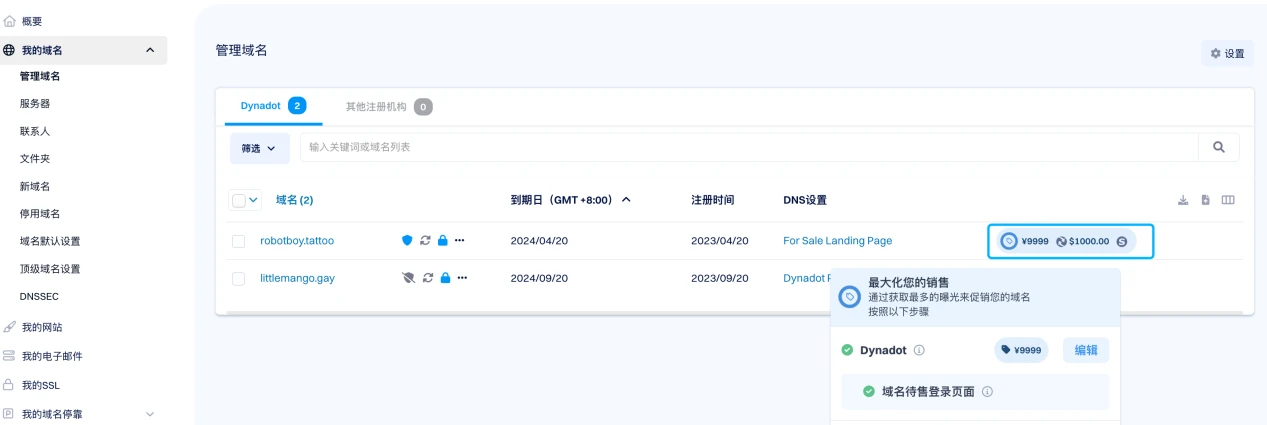Check the littlemango.gay row checkbox
The height and width of the screenshot is (425, 1267).
click(x=239, y=279)
